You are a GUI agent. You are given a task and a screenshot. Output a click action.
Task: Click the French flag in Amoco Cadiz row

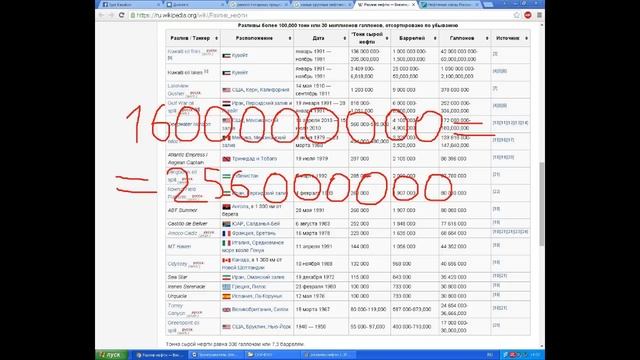227,233
